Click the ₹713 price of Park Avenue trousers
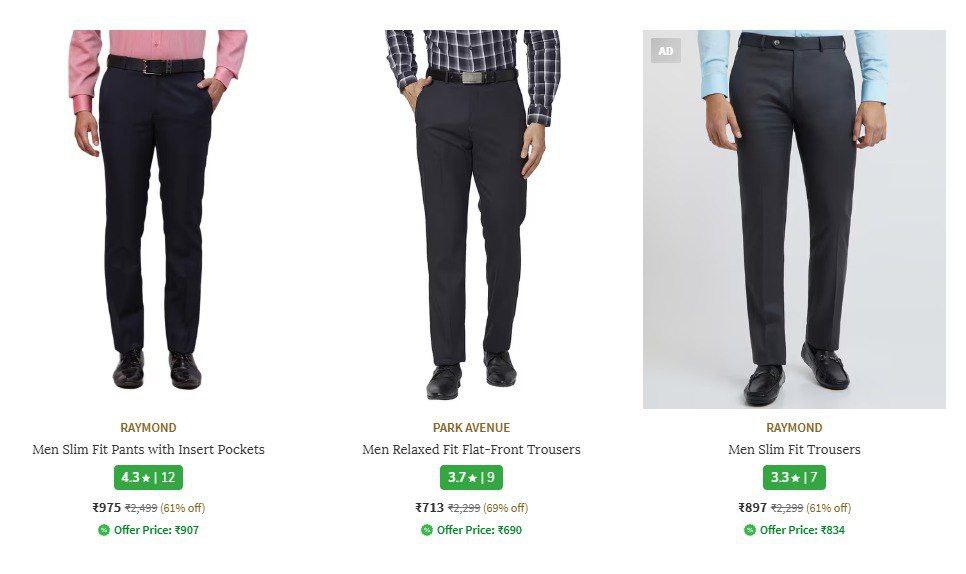 (430, 508)
